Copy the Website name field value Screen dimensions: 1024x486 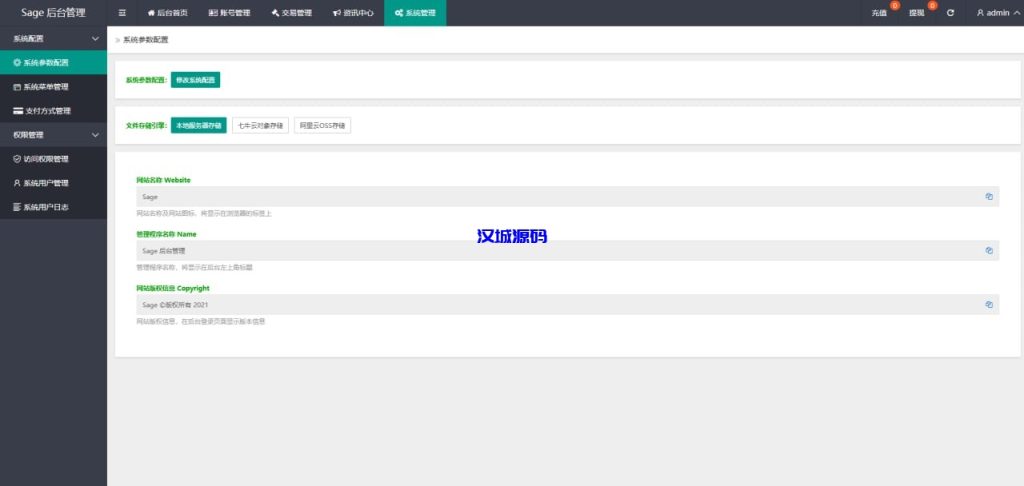click(988, 197)
